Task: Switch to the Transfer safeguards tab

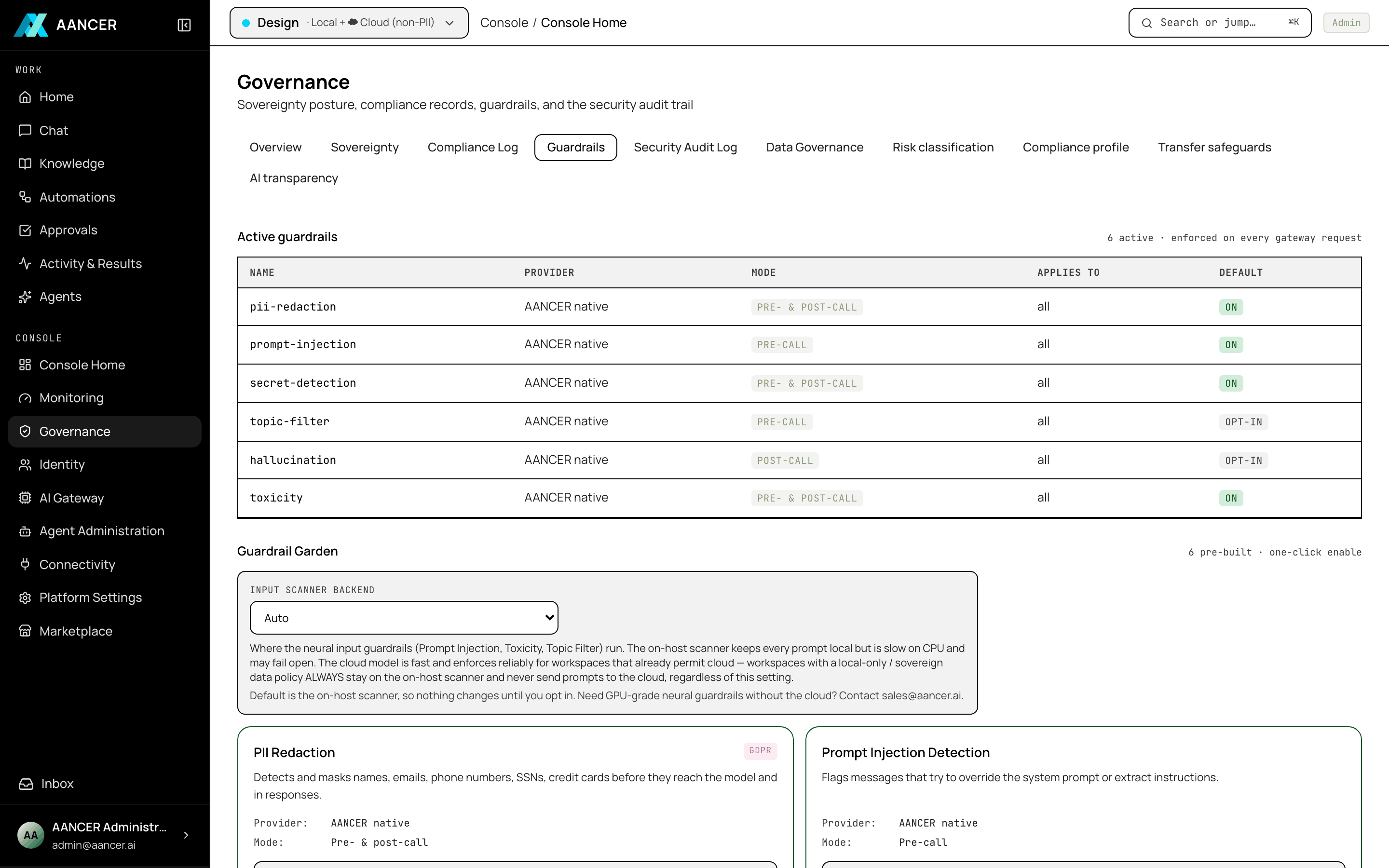Action: tap(1214, 148)
